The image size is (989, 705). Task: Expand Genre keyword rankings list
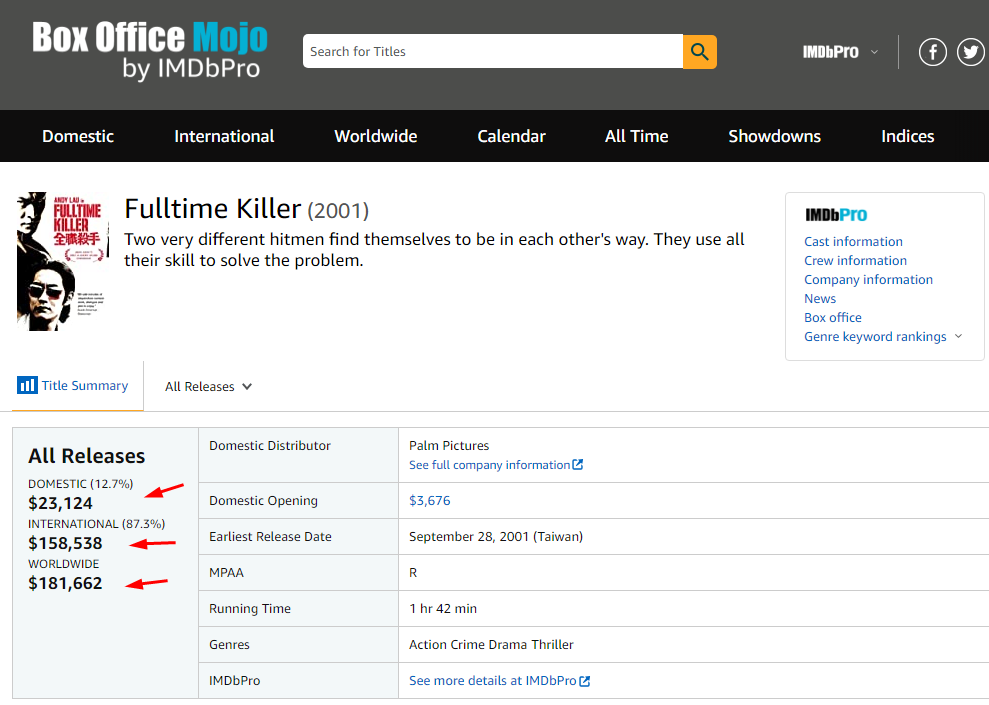click(x=883, y=337)
